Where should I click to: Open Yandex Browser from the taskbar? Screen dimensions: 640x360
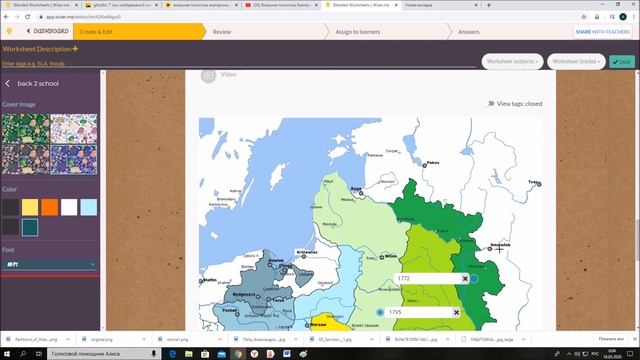(x=254, y=353)
